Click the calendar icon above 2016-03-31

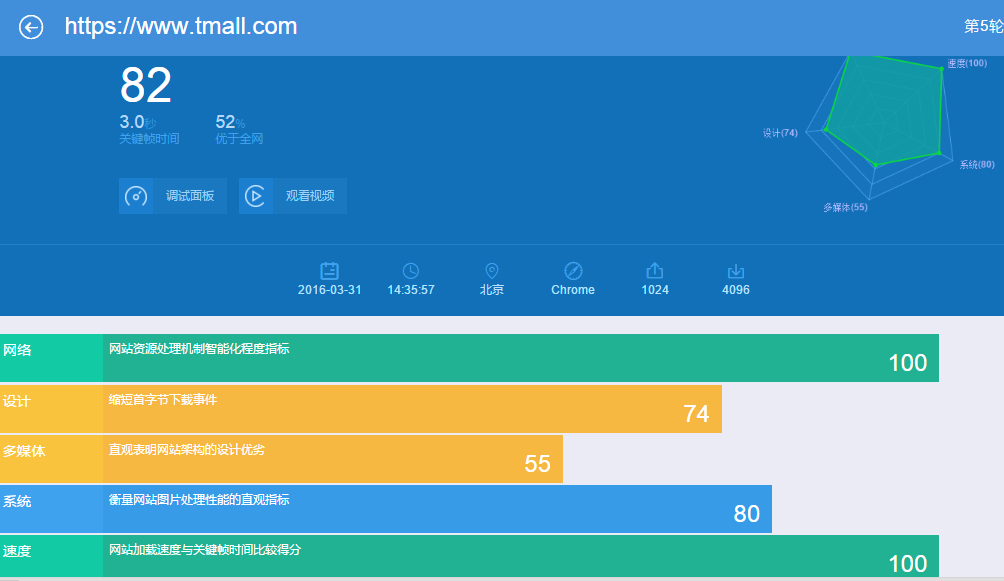pyautogui.click(x=329, y=271)
